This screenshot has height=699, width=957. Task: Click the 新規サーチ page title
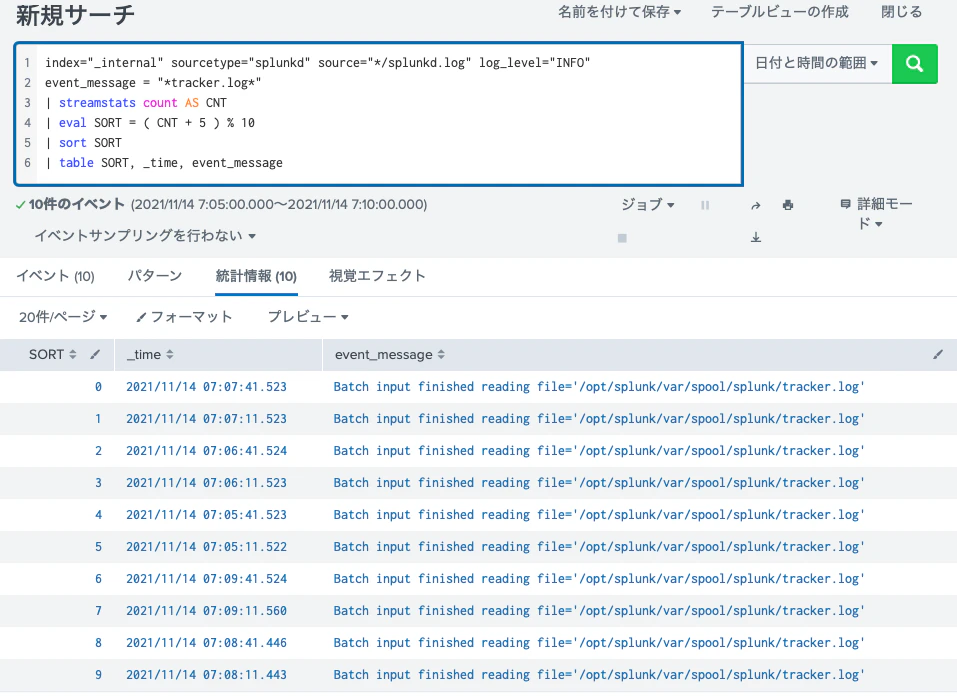75,15
